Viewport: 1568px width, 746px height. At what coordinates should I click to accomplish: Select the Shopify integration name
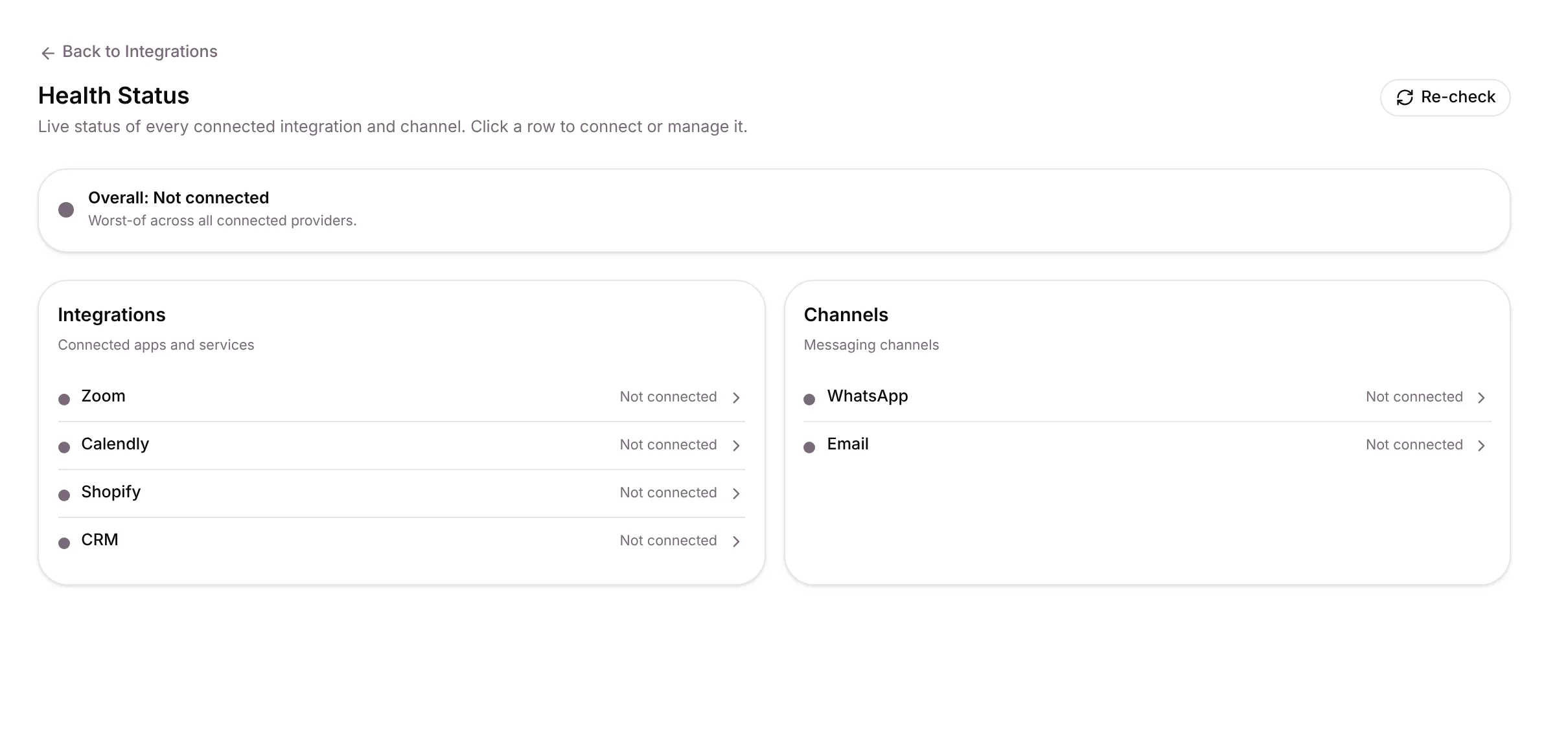tap(111, 492)
